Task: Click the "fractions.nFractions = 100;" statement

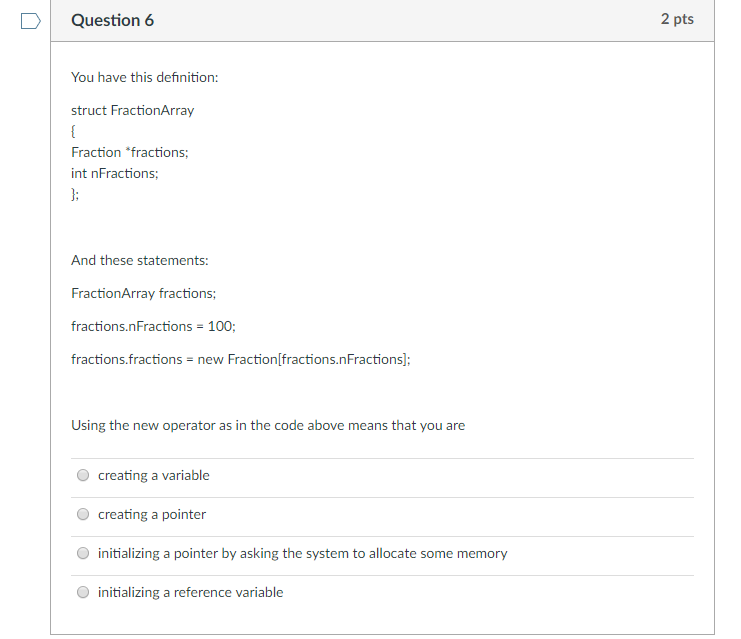Action: [x=153, y=326]
